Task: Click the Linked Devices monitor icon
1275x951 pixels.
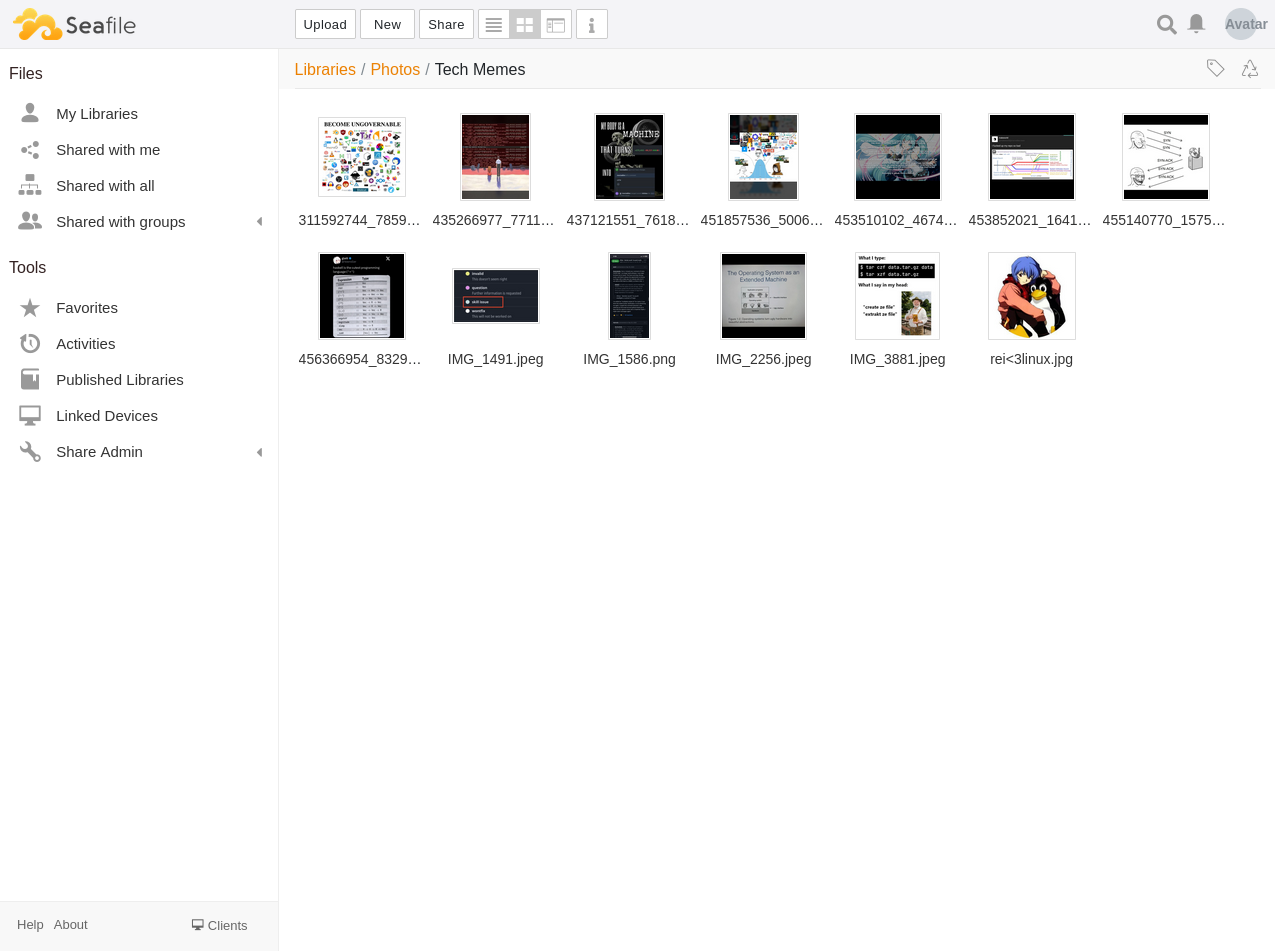Action: (x=30, y=416)
